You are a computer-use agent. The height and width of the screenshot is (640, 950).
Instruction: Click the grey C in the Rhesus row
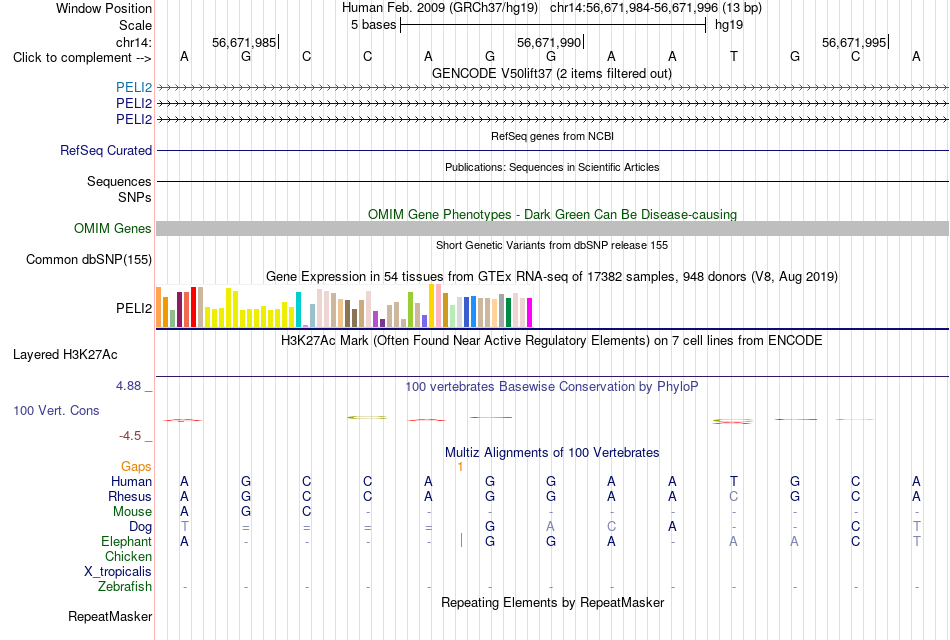(x=734, y=496)
